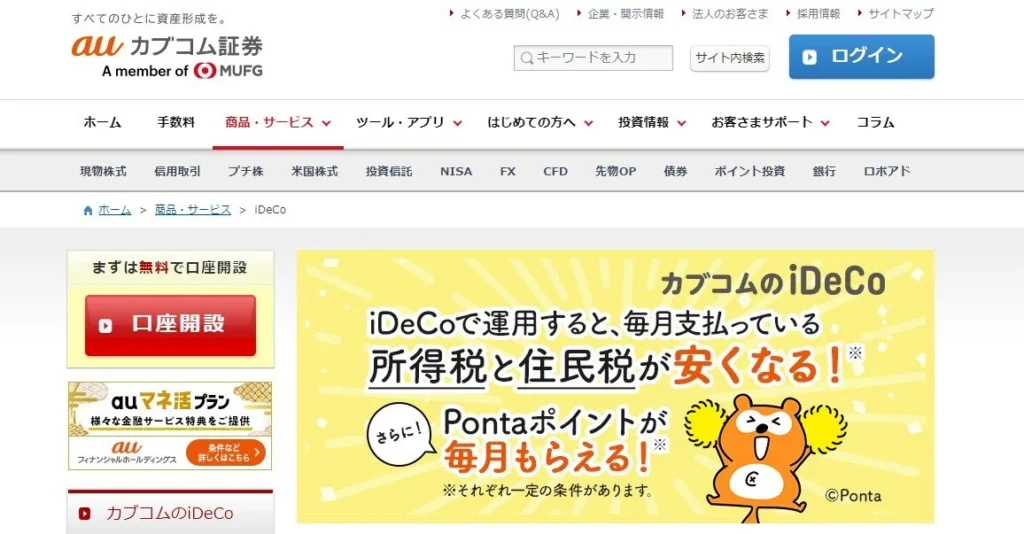Open the よくある質問(Q&A) link
Image resolution: width=1024 pixels, height=534 pixels.
[x=504, y=14]
